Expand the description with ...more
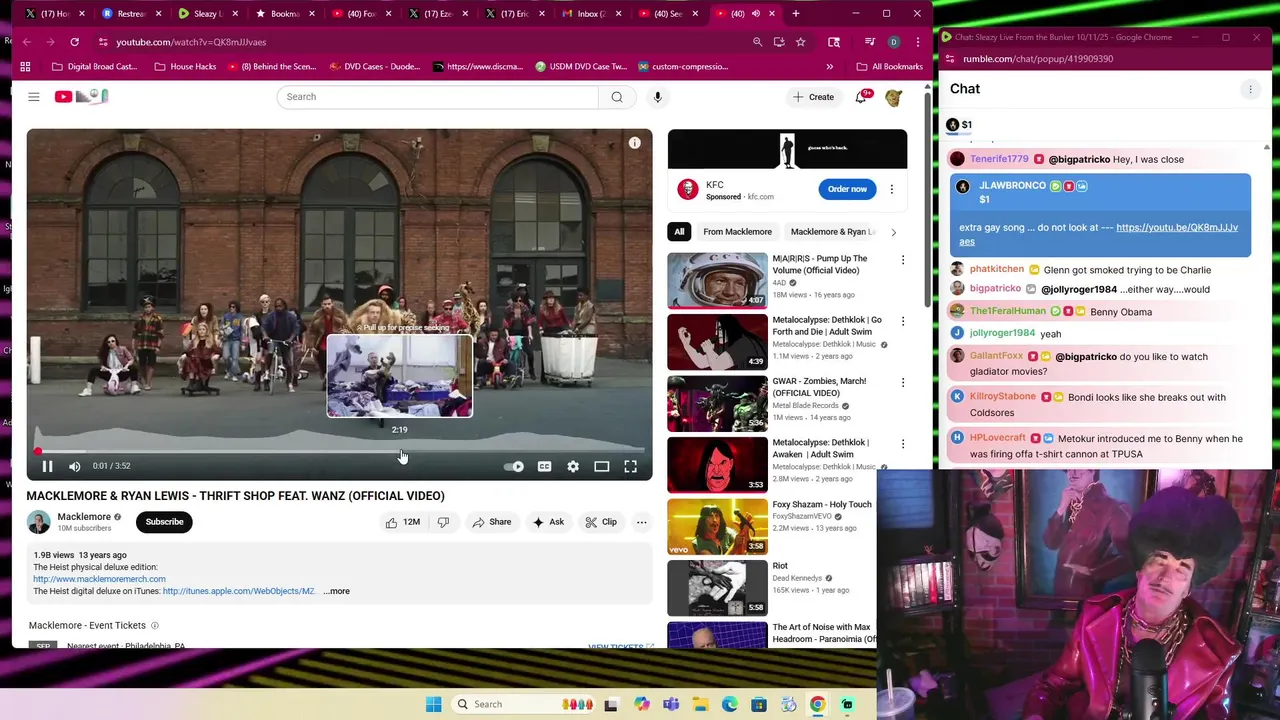 pos(336,591)
